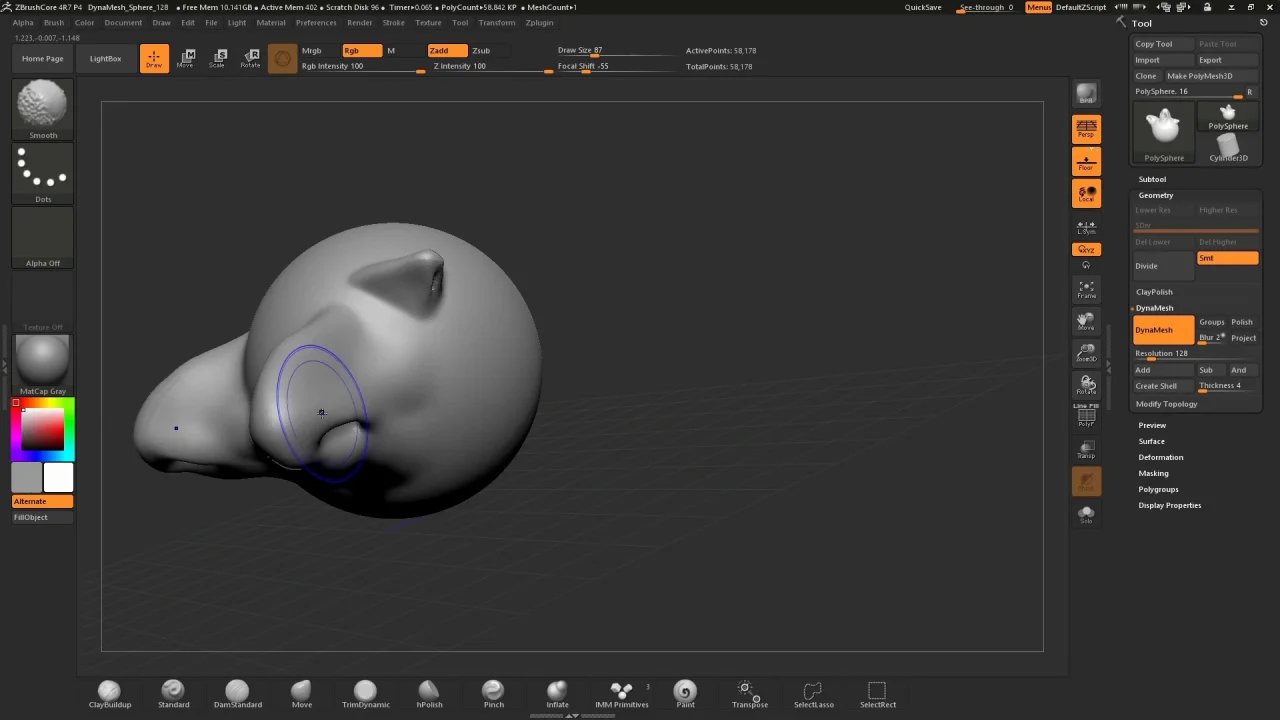Viewport: 1280px width, 720px height.
Task: Switch to Rotate mode in top shelf
Action: point(250,58)
